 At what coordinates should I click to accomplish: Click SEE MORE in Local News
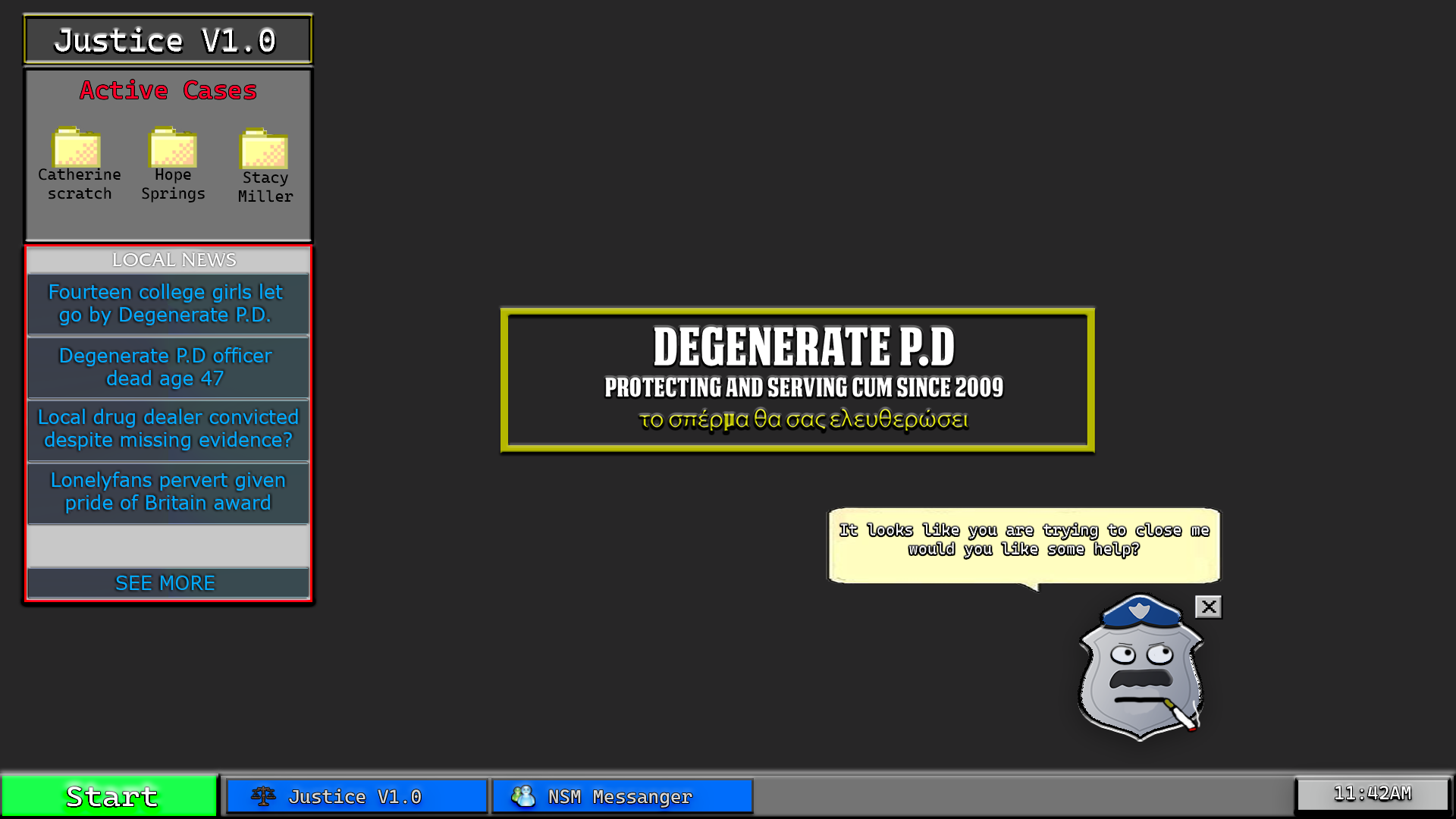coord(168,583)
